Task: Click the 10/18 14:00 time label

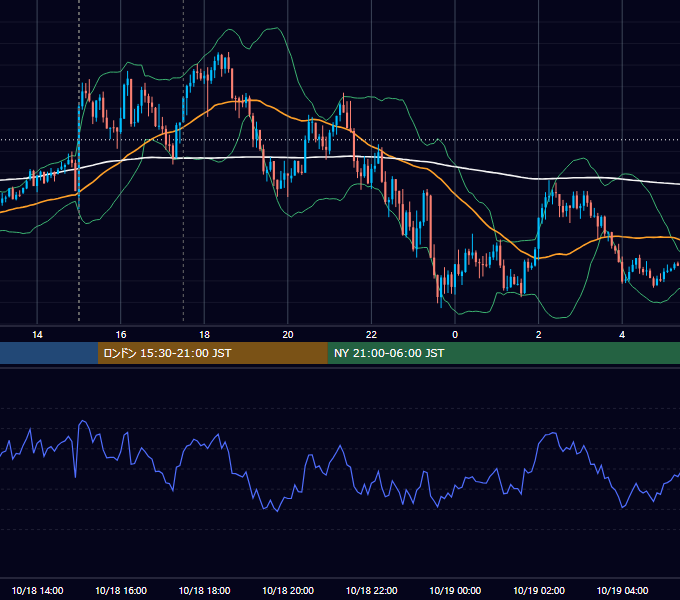Action: coord(37,590)
